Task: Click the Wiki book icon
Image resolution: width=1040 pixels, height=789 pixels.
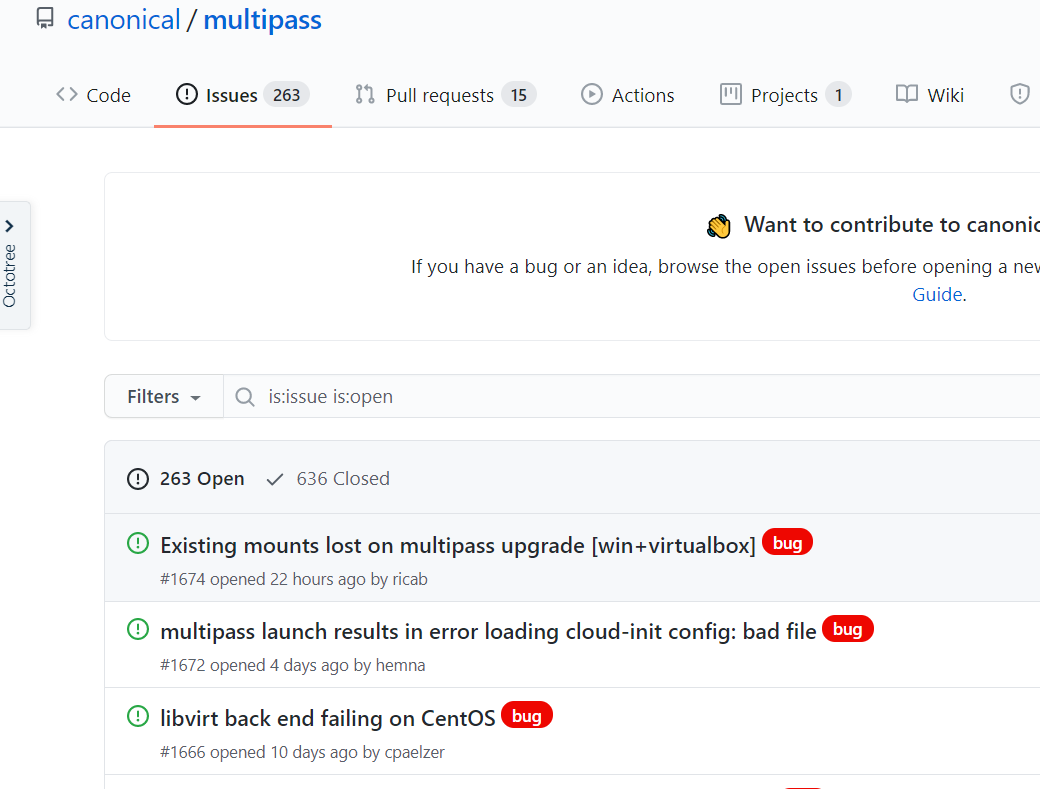Action: point(907,94)
